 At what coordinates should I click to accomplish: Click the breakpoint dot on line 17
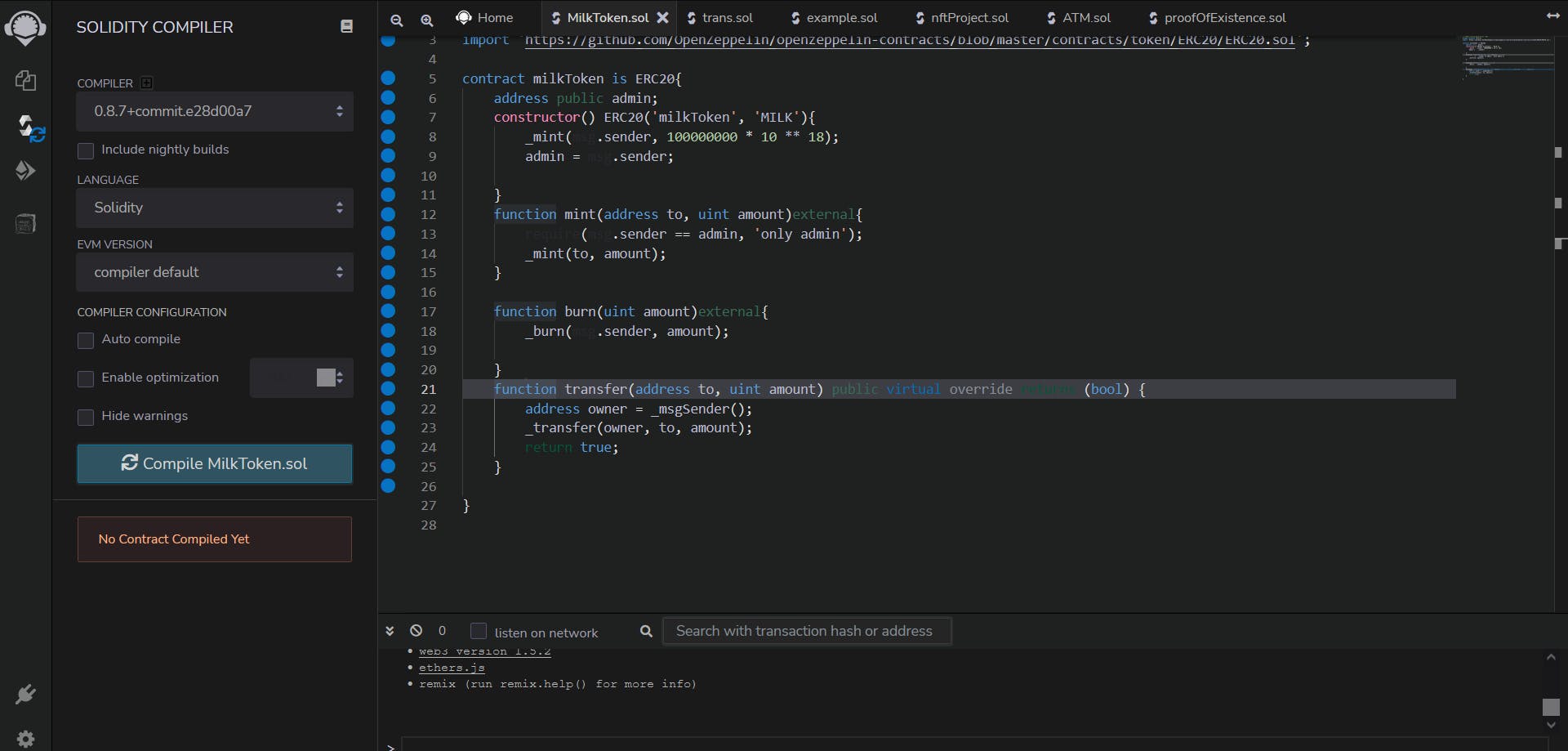click(x=388, y=311)
